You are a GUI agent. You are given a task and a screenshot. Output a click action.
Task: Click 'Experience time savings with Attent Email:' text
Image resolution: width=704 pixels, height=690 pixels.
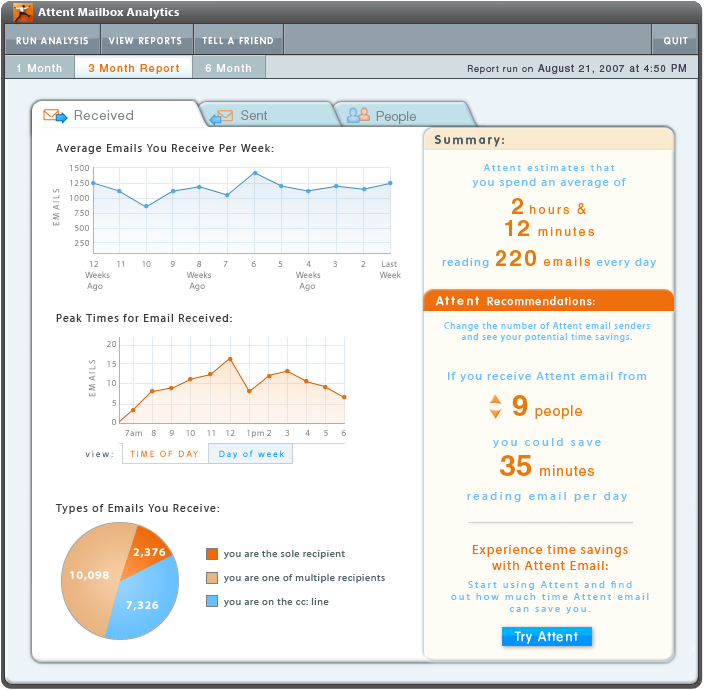pyautogui.click(x=550, y=558)
